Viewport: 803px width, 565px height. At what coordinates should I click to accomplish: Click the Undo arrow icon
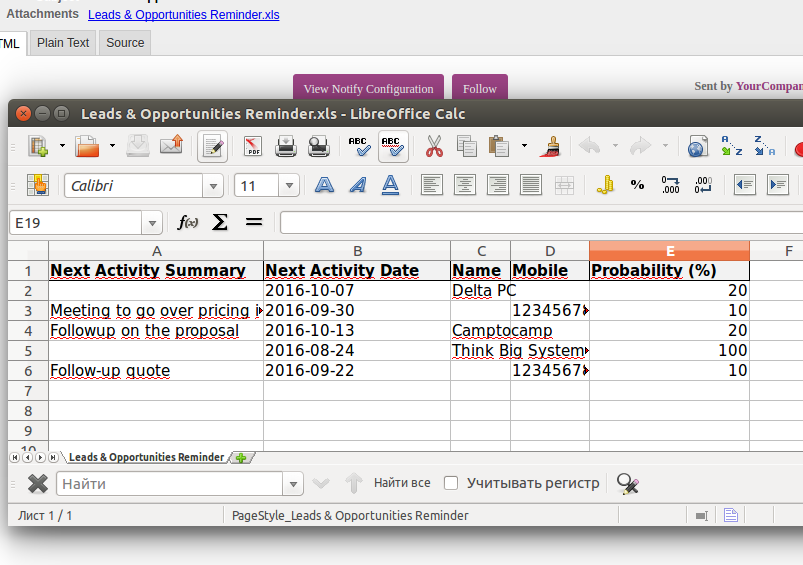click(589, 146)
